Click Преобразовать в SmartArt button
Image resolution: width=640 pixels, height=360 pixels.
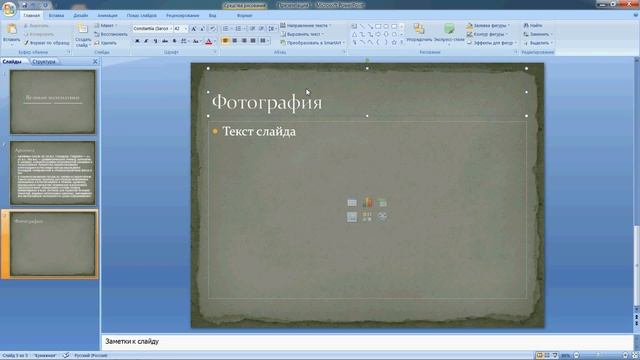[312, 43]
